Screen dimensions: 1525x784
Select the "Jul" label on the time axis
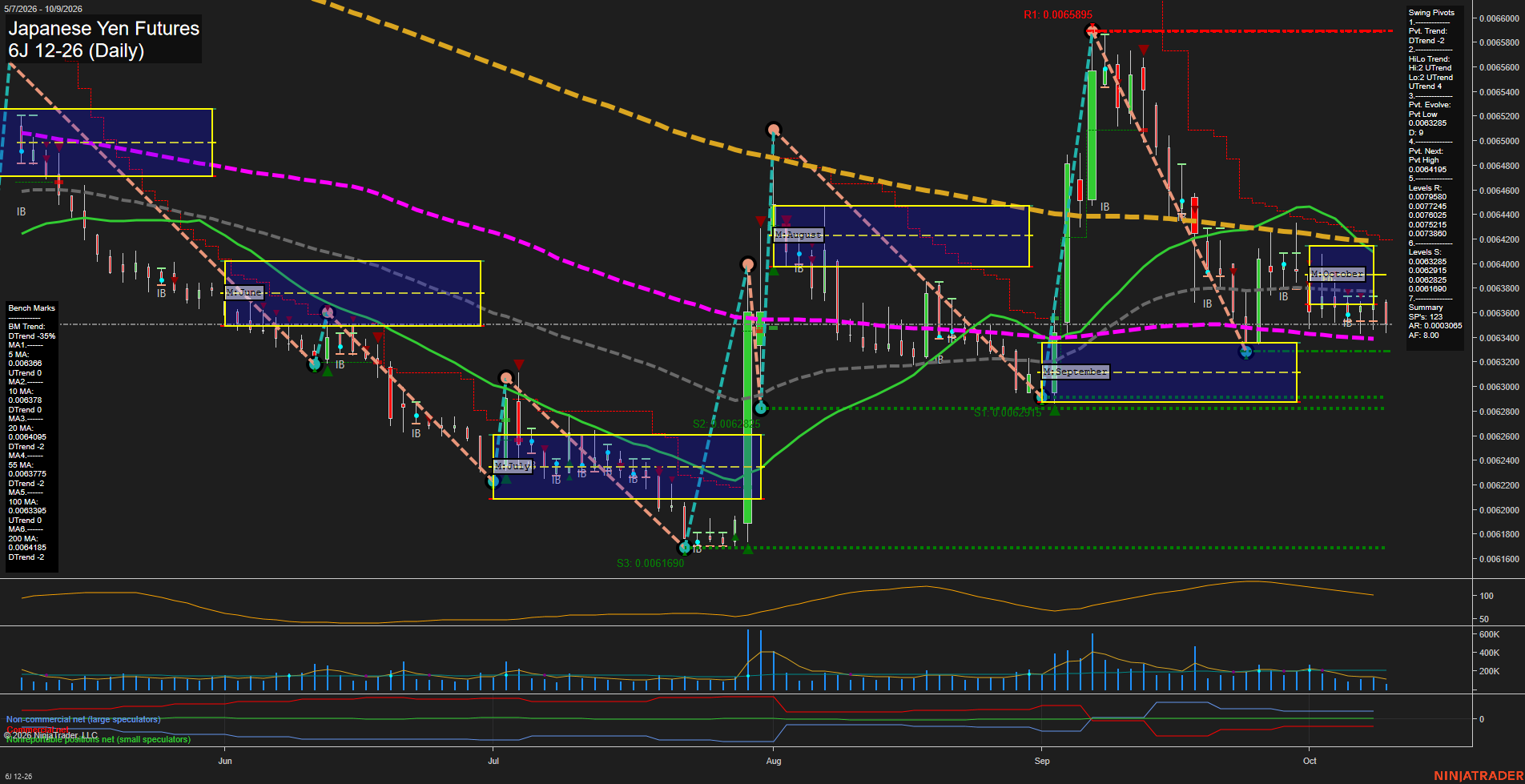(x=493, y=761)
